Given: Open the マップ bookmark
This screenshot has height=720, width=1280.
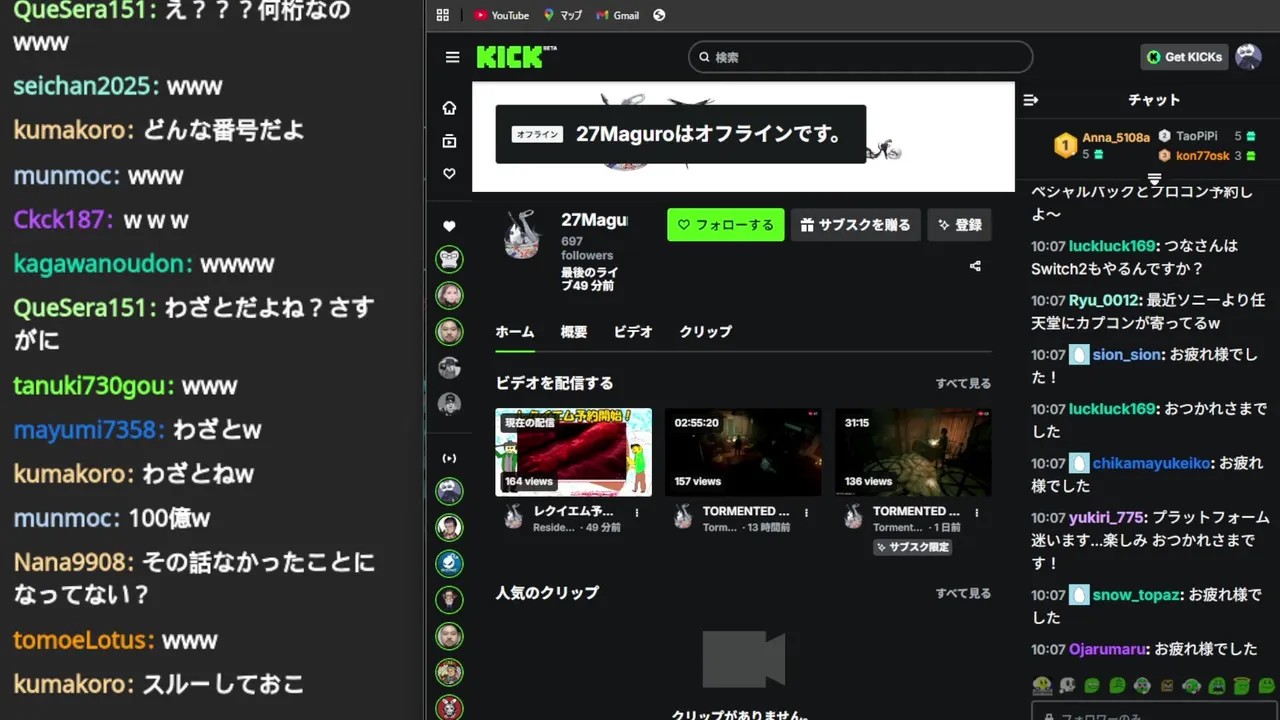Looking at the screenshot, I should (563, 15).
